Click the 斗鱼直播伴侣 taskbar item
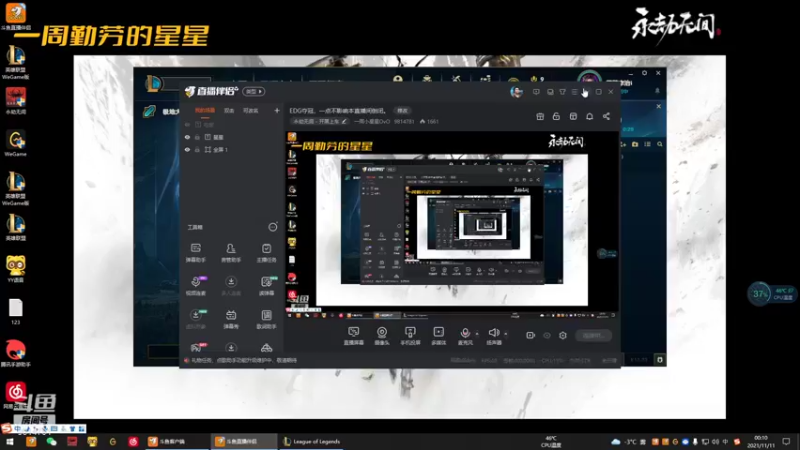 243,441
